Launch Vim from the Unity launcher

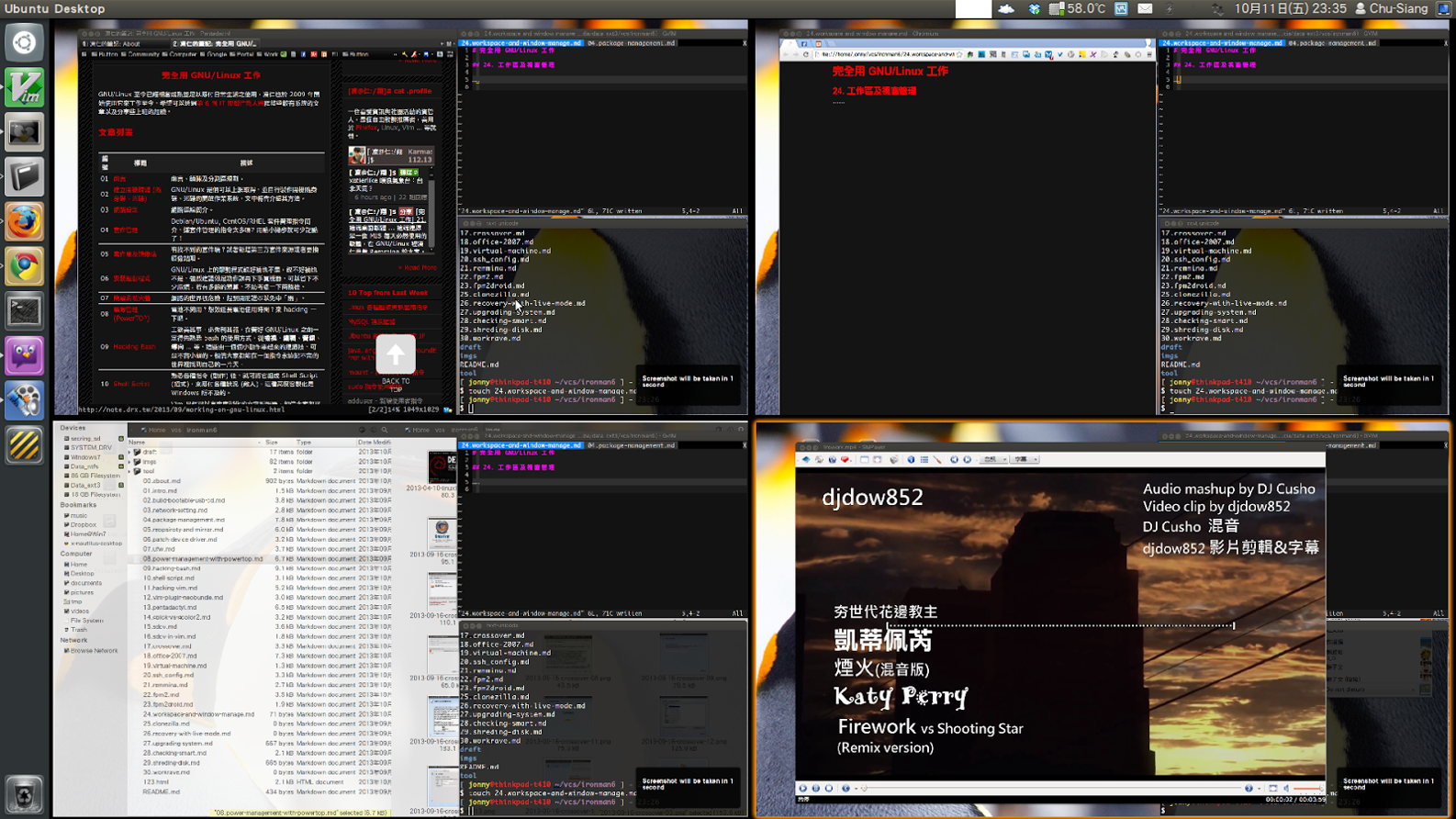[25, 87]
